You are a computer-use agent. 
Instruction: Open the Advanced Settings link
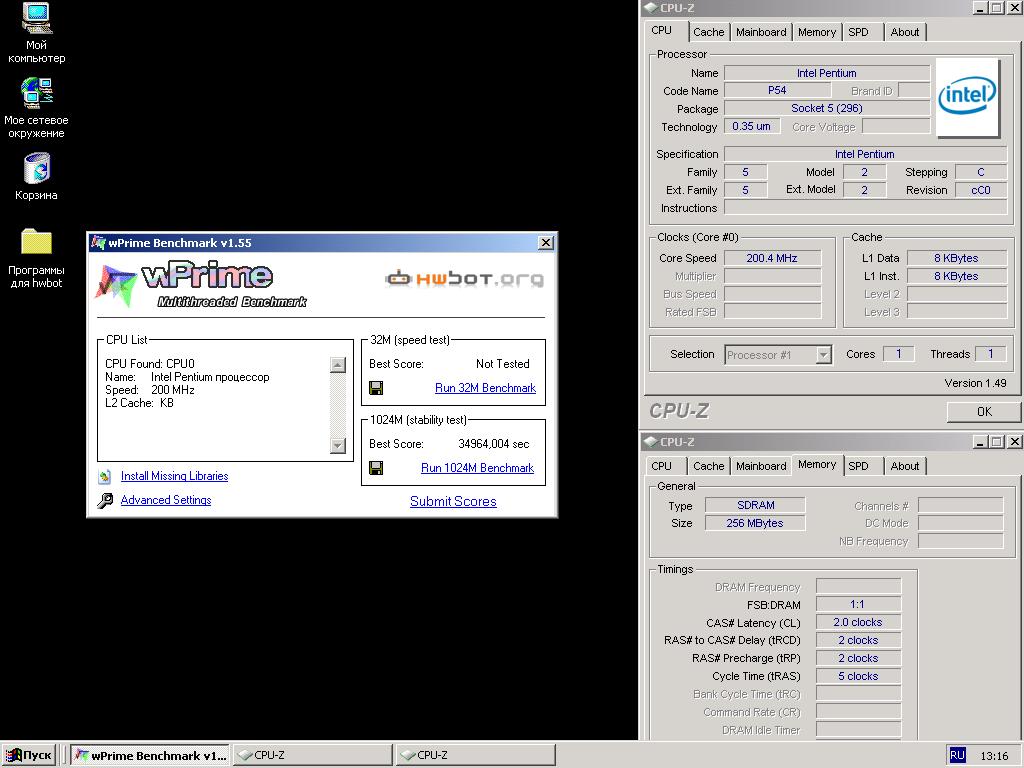[166, 500]
